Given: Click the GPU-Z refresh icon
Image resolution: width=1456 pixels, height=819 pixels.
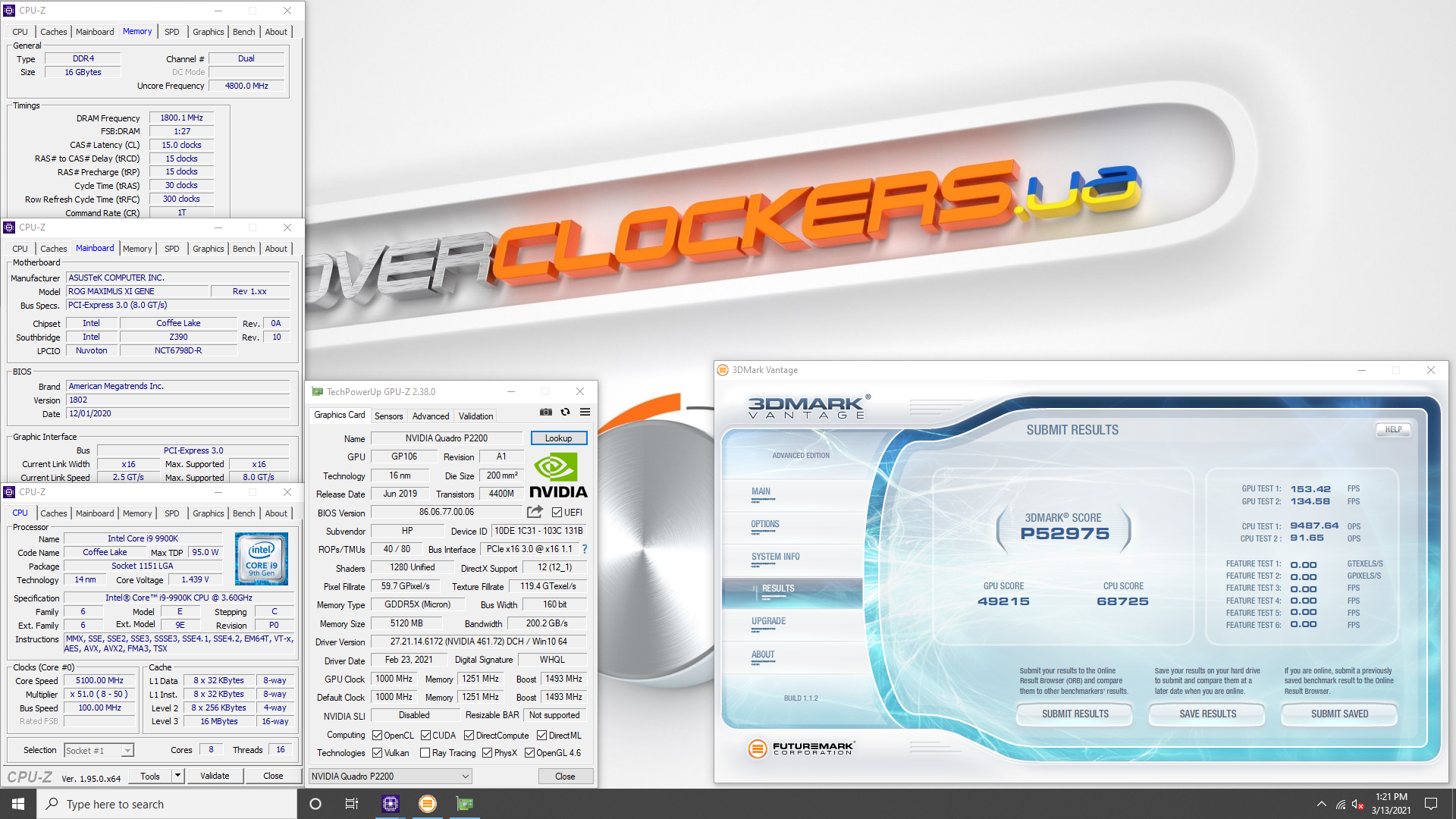Looking at the screenshot, I should pyautogui.click(x=565, y=412).
